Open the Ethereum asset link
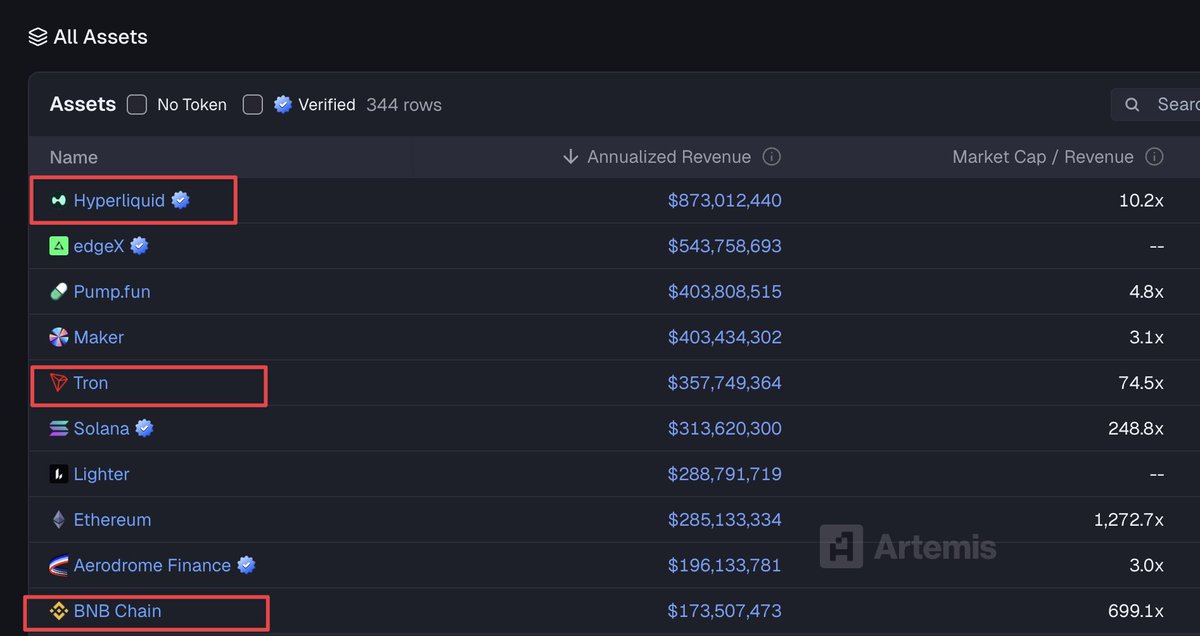The image size is (1200, 636). (x=112, y=520)
